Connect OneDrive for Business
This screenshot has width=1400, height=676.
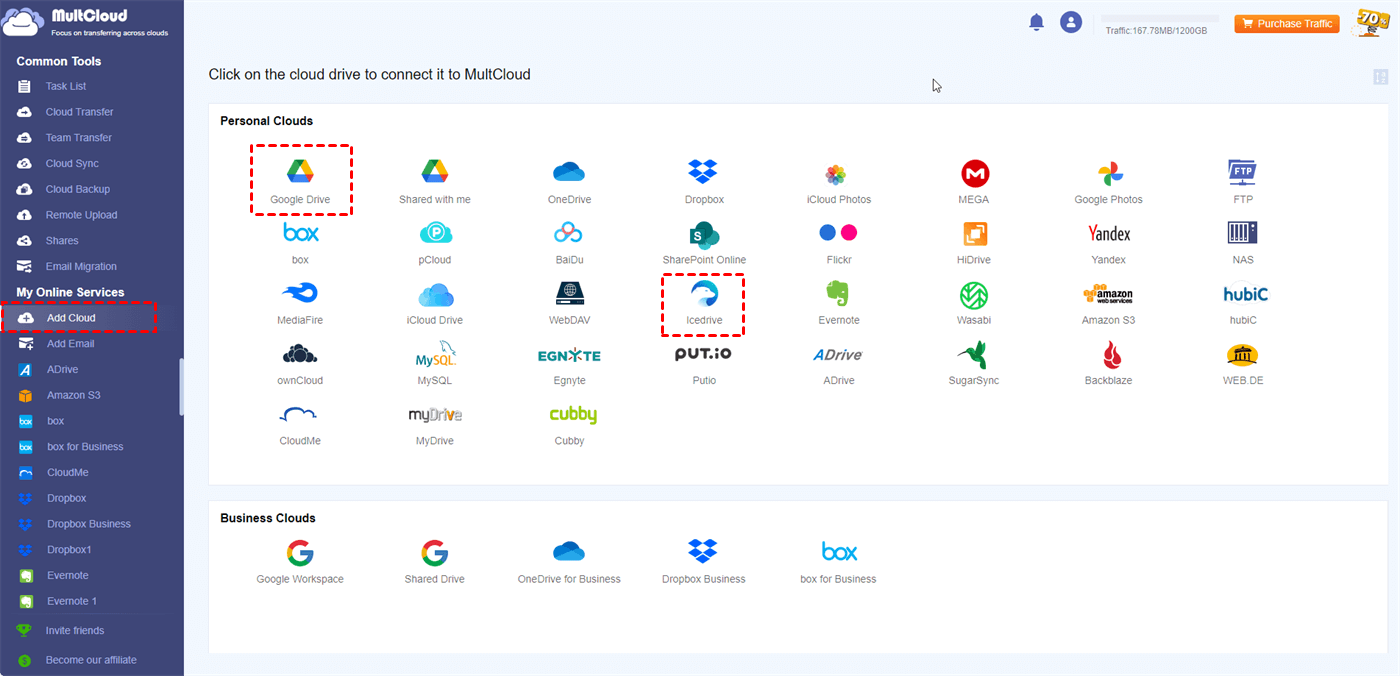(569, 562)
